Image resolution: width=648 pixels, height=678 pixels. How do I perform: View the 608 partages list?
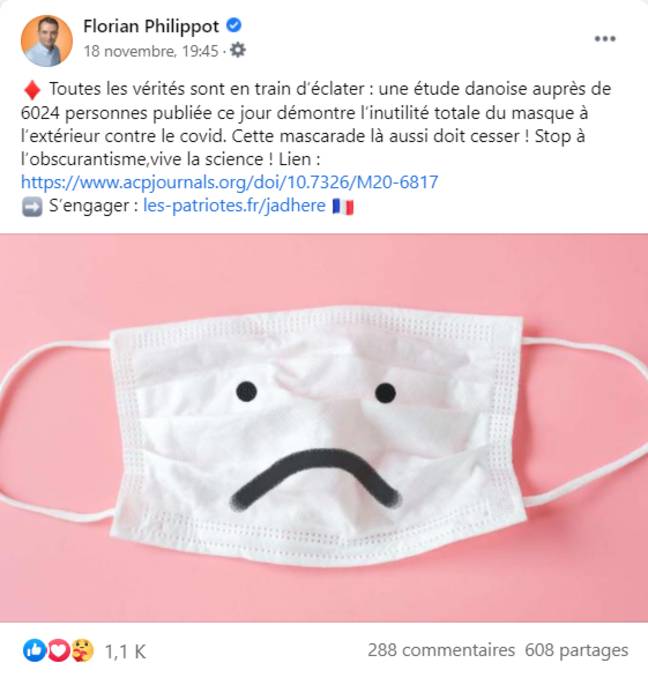click(x=577, y=650)
